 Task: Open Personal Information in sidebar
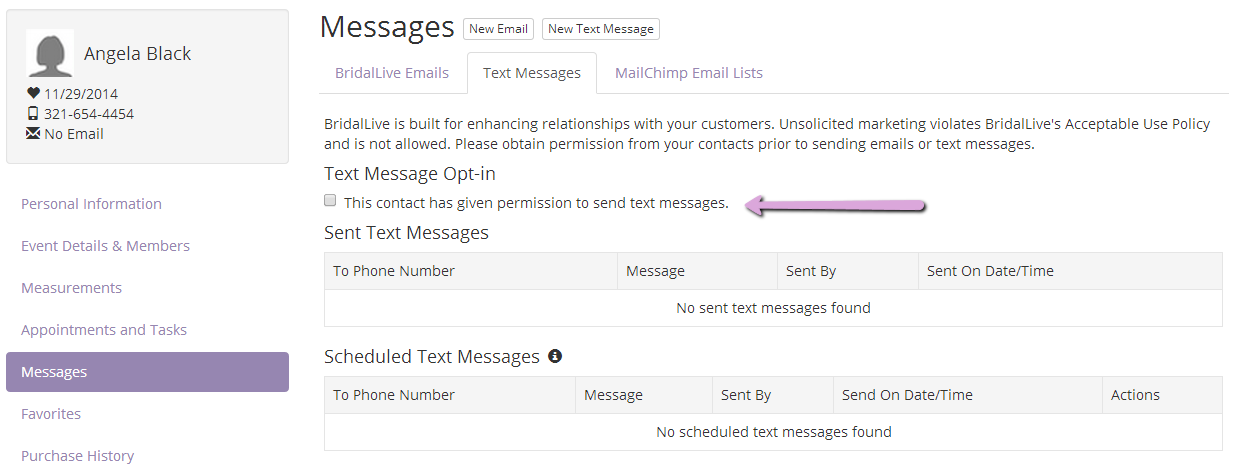(91, 204)
